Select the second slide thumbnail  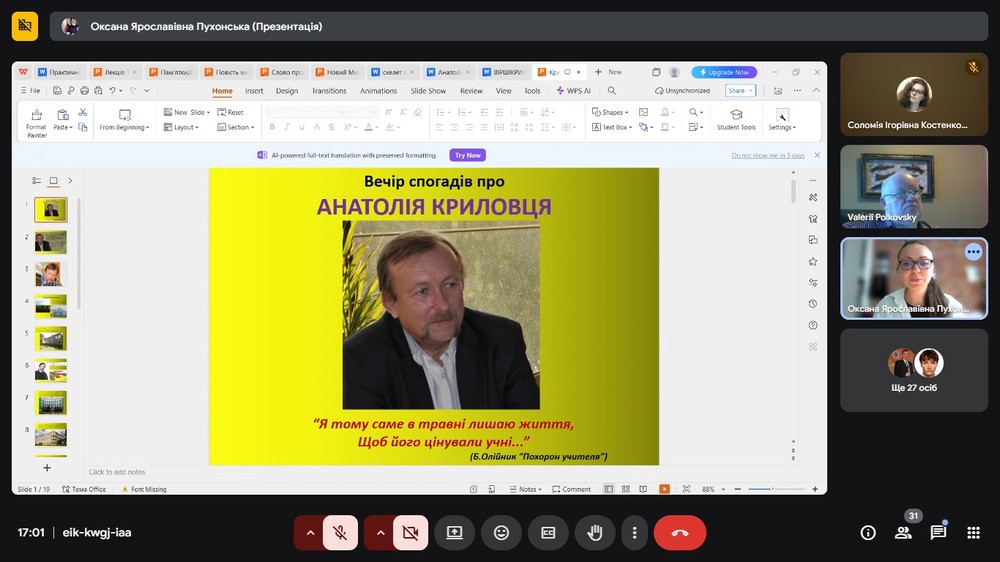point(50,241)
